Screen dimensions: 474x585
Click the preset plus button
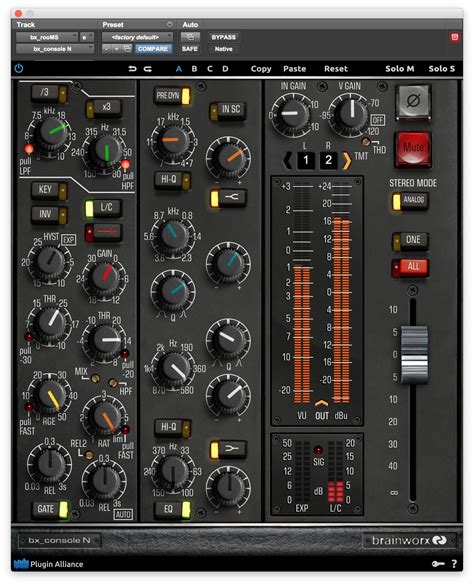tap(116, 49)
